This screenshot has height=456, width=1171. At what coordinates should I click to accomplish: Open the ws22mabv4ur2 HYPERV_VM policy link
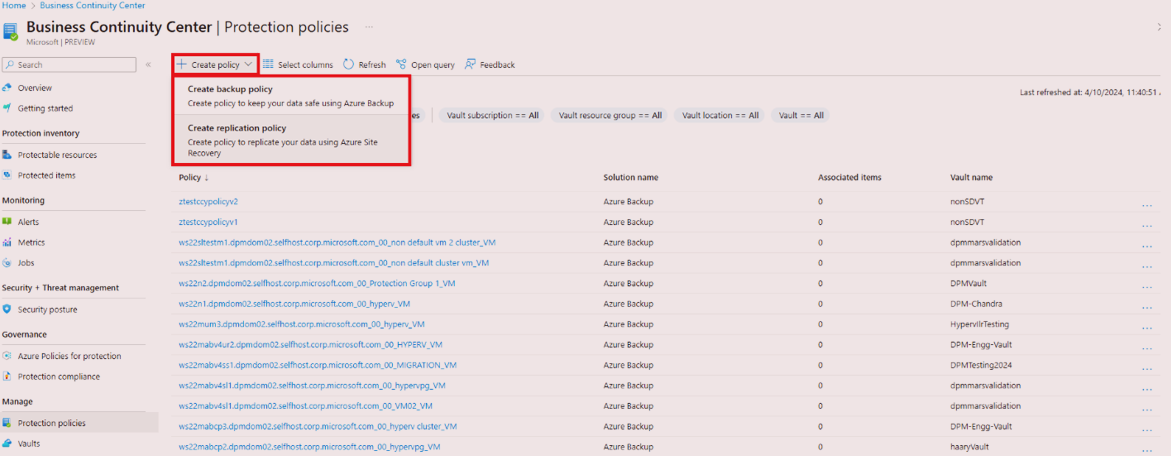coord(311,345)
